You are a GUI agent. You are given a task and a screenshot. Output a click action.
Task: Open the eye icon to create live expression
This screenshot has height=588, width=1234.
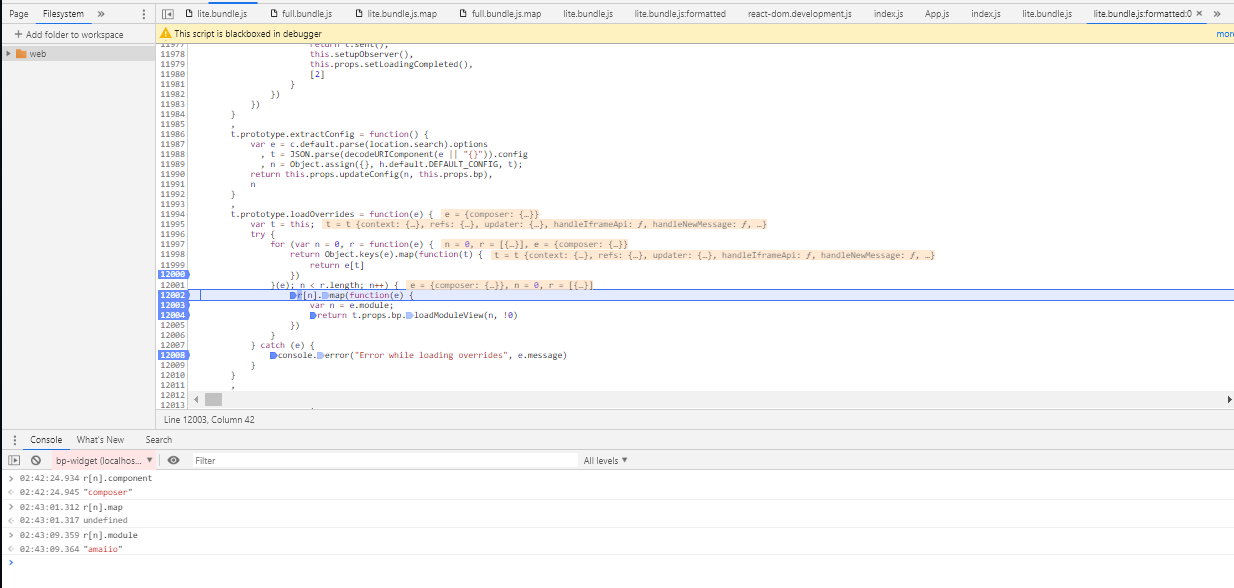pos(173,460)
